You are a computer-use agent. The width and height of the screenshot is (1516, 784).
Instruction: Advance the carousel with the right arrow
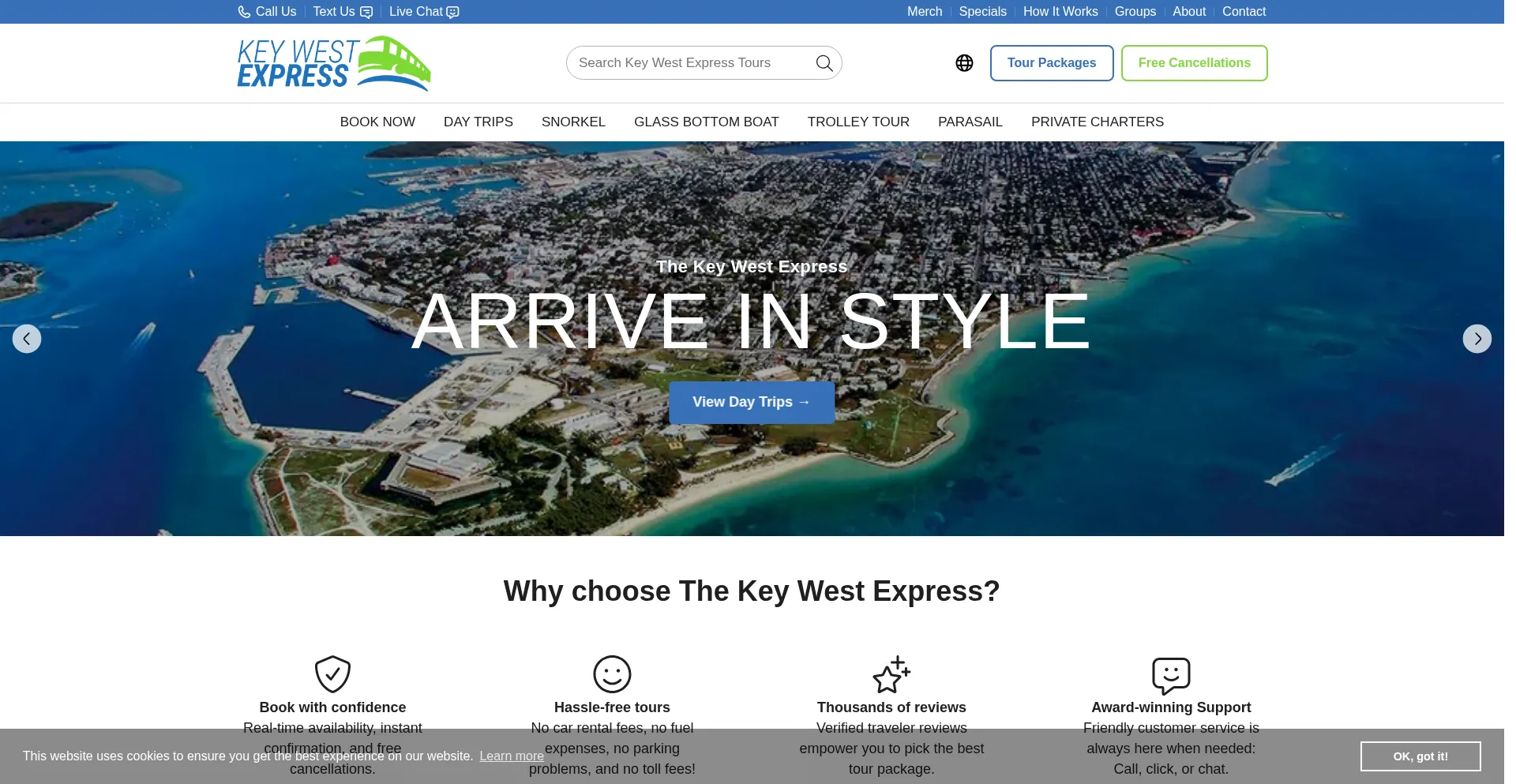(1477, 338)
